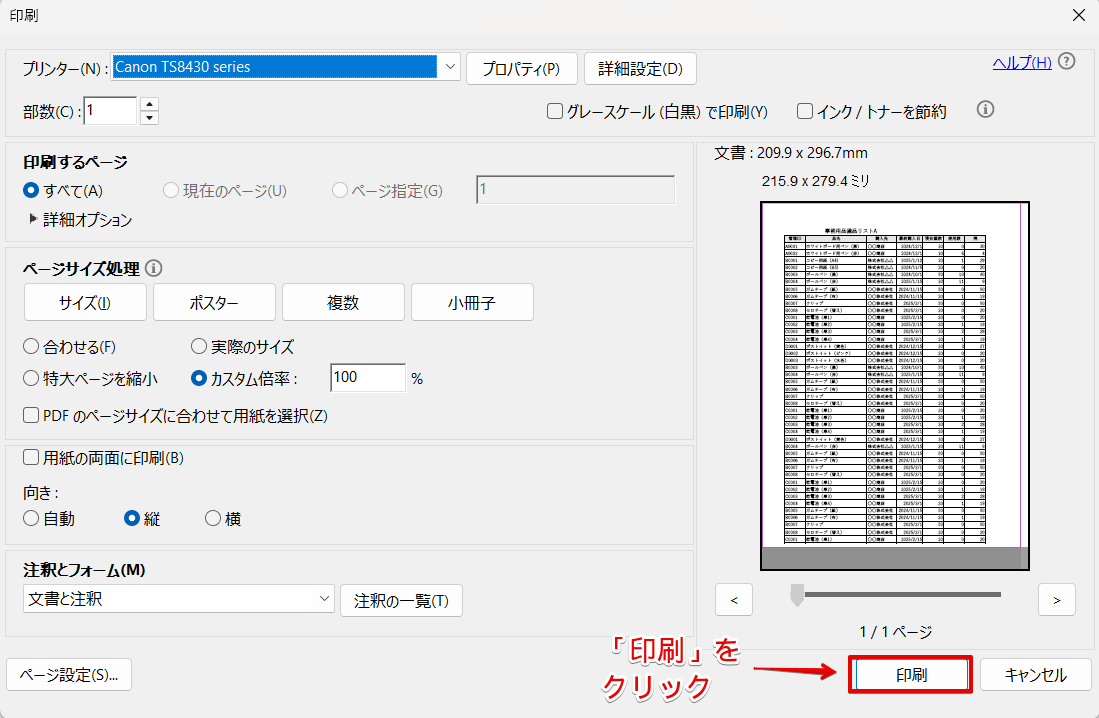The image size is (1099, 718).
Task: Open ページ設定 dialog
Action: pos(68,674)
